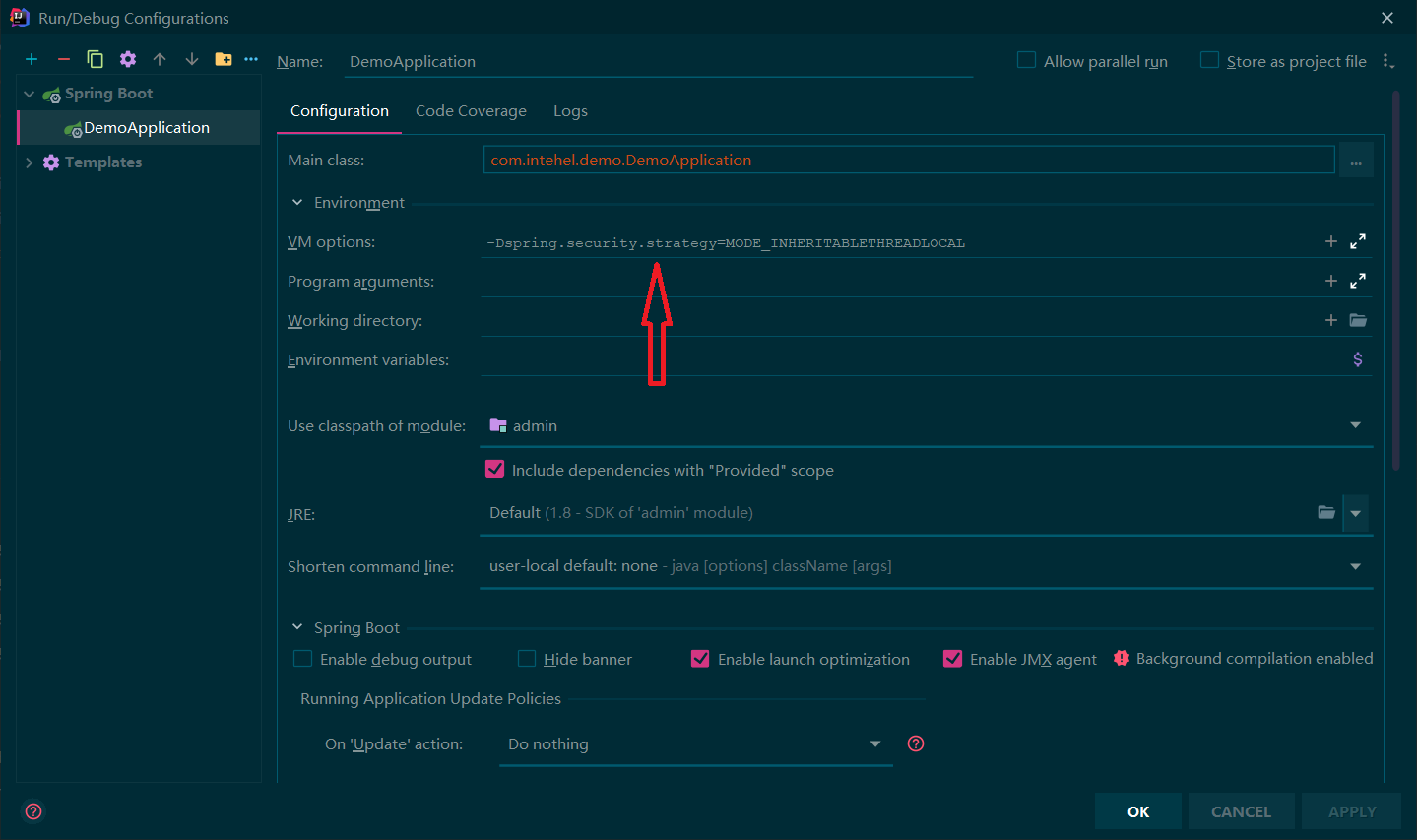Viewport: 1417px width, 840px height.
Task: Click into the Main class input field
Action: 908,160
